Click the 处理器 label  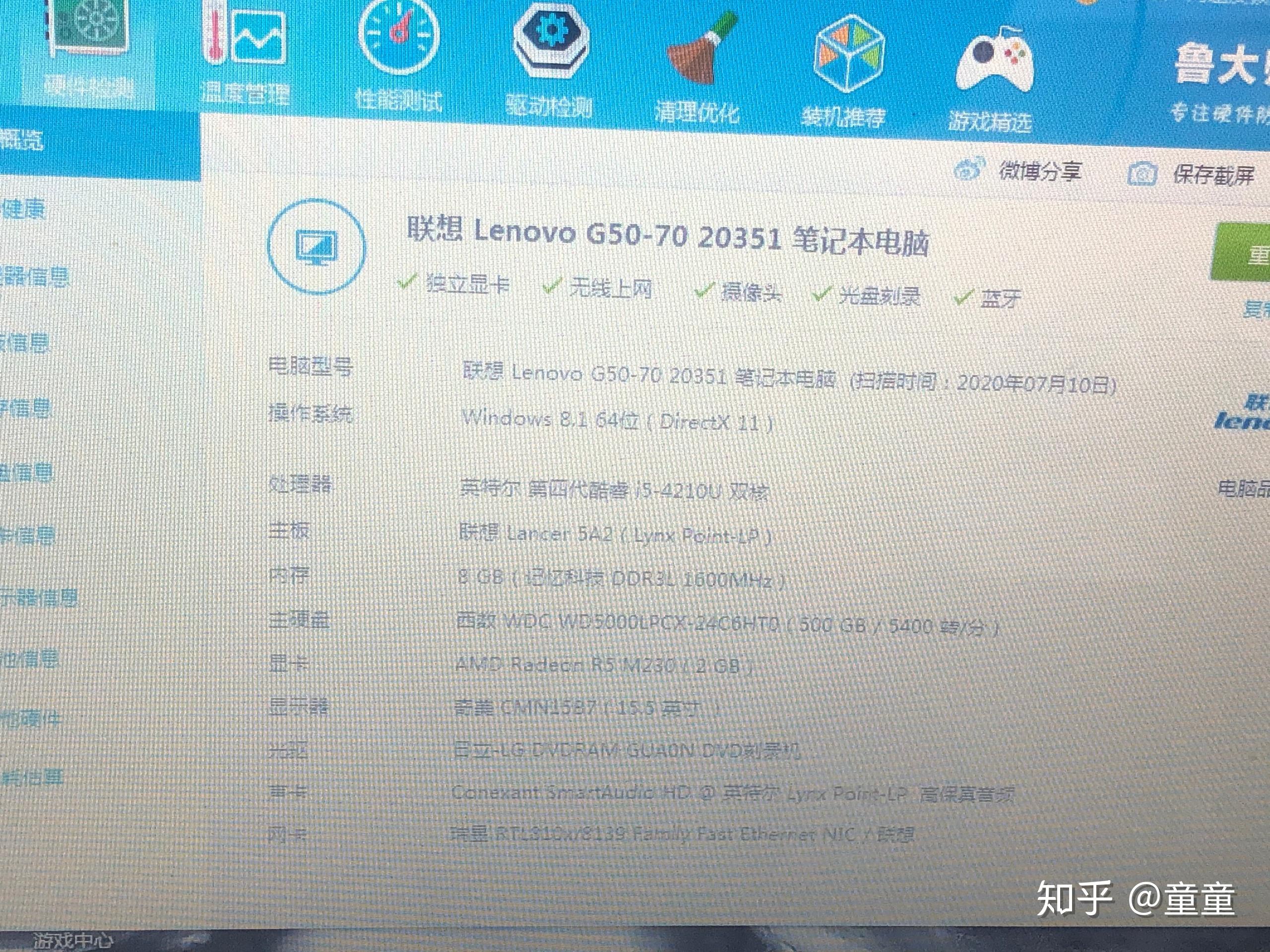coord(300,484)
